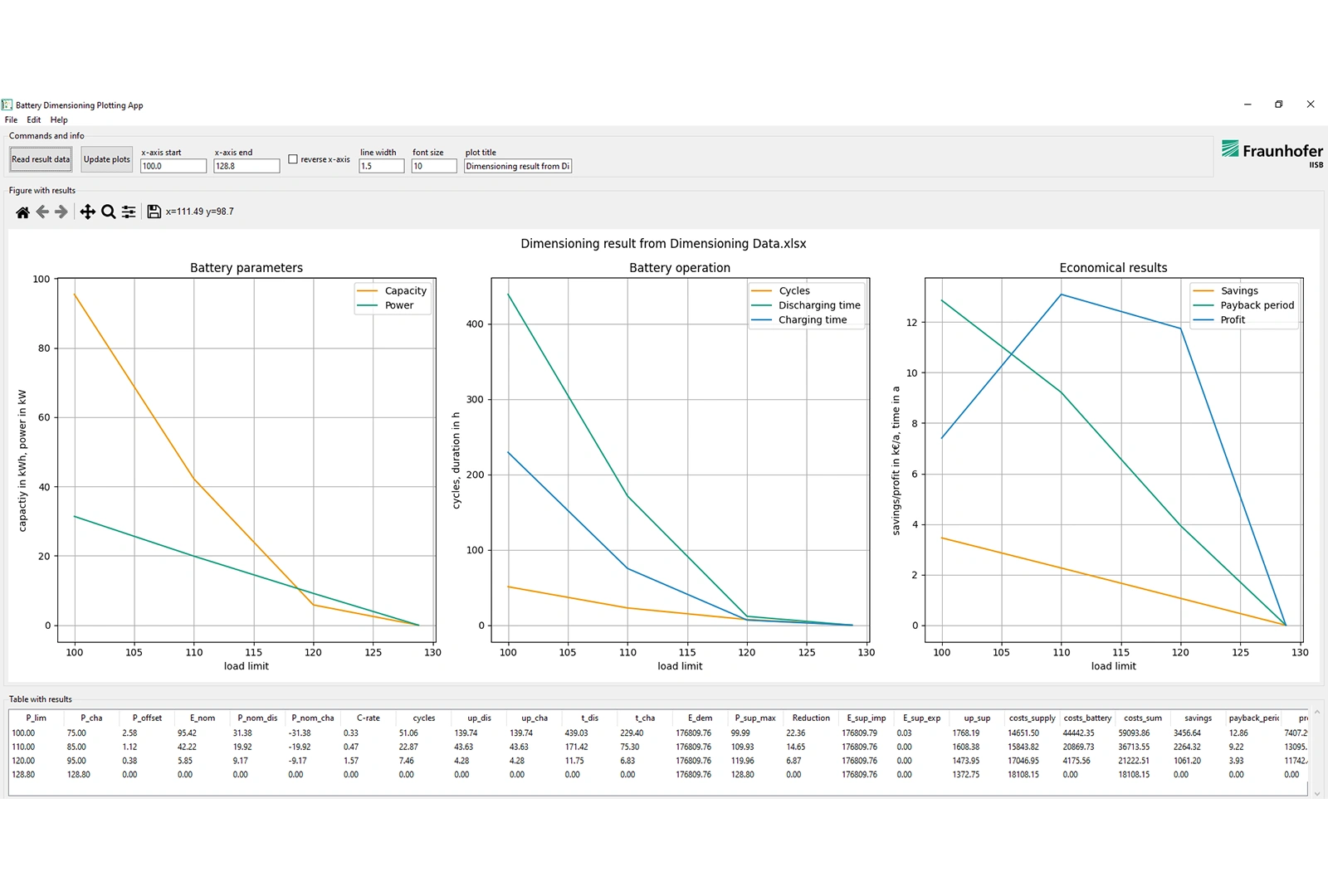Enable the reverse x-axis checkbox
Image resolution: width=1328 pixels, height=896 pixels.
pos(293,159)
